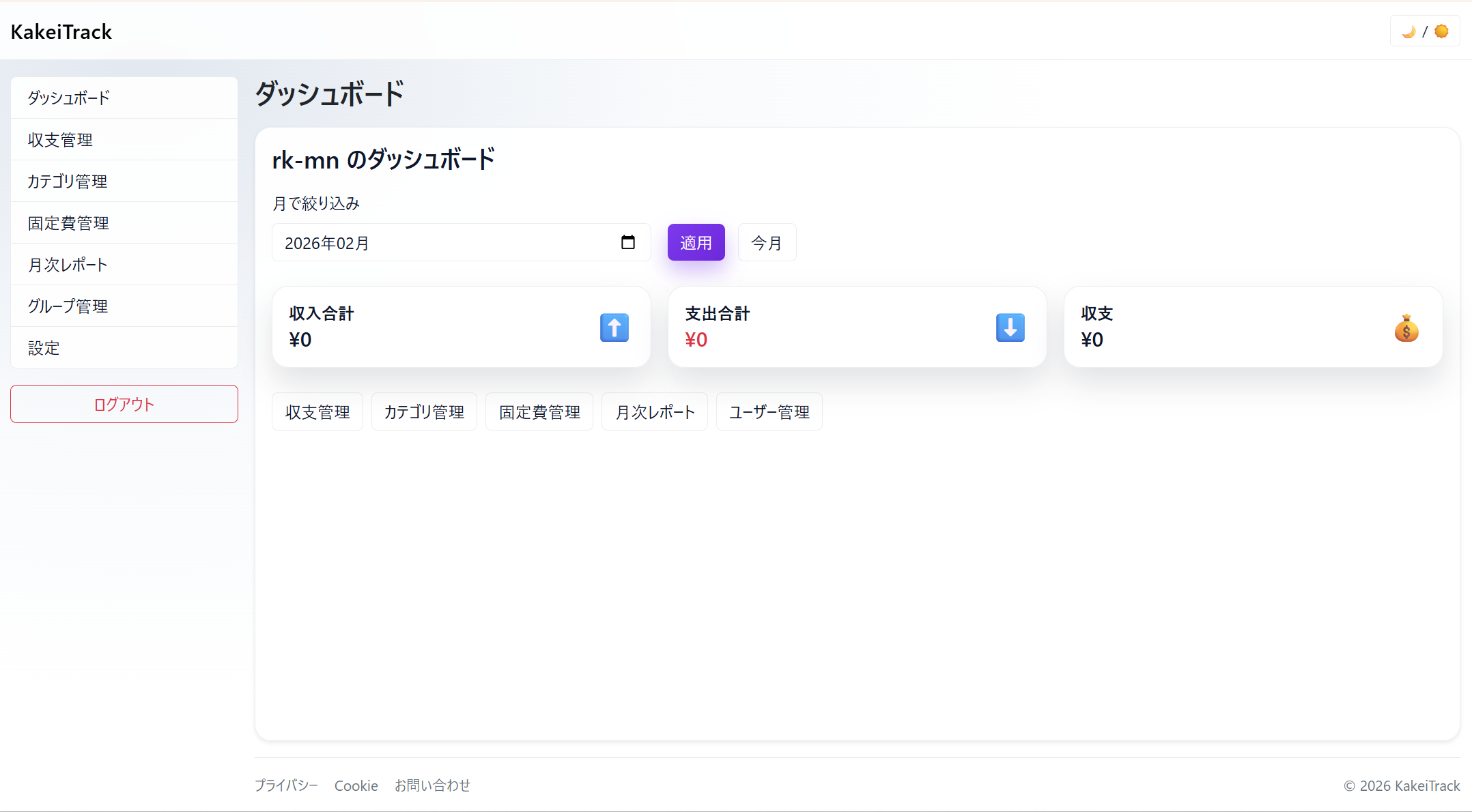Open カテゴリ管理 in the sidebar
Image resolution: width=1472 pixels, height=812 pixels.
(124, 182)
